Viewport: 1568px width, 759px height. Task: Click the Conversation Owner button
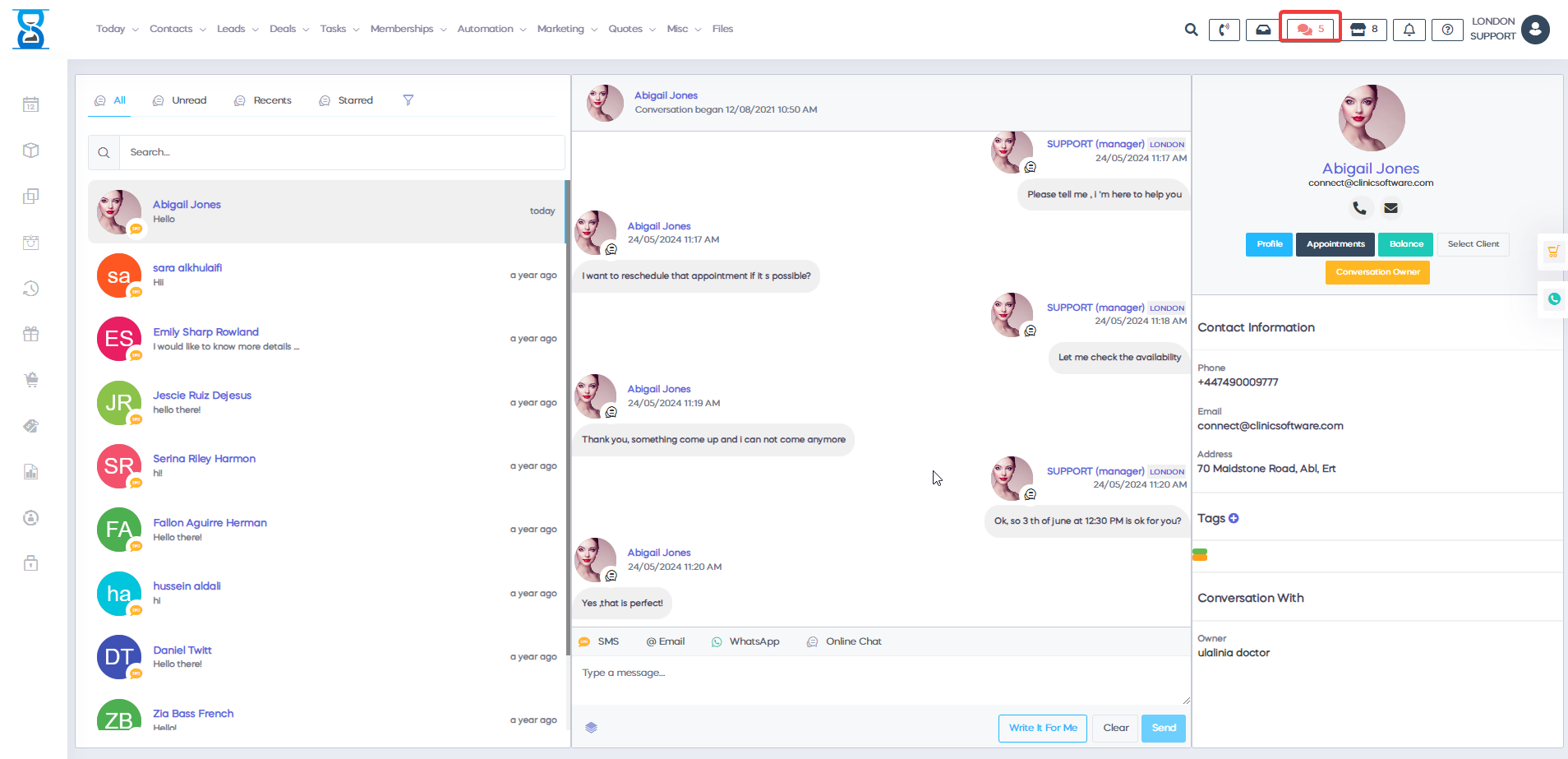[x=1377, y=272]
